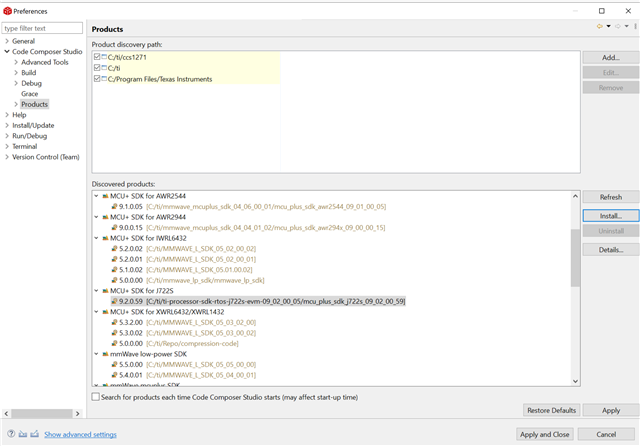This screenshot has height=446, width=640.
Task: Open the back history dropdown arrow
Action: pos(608,26)
